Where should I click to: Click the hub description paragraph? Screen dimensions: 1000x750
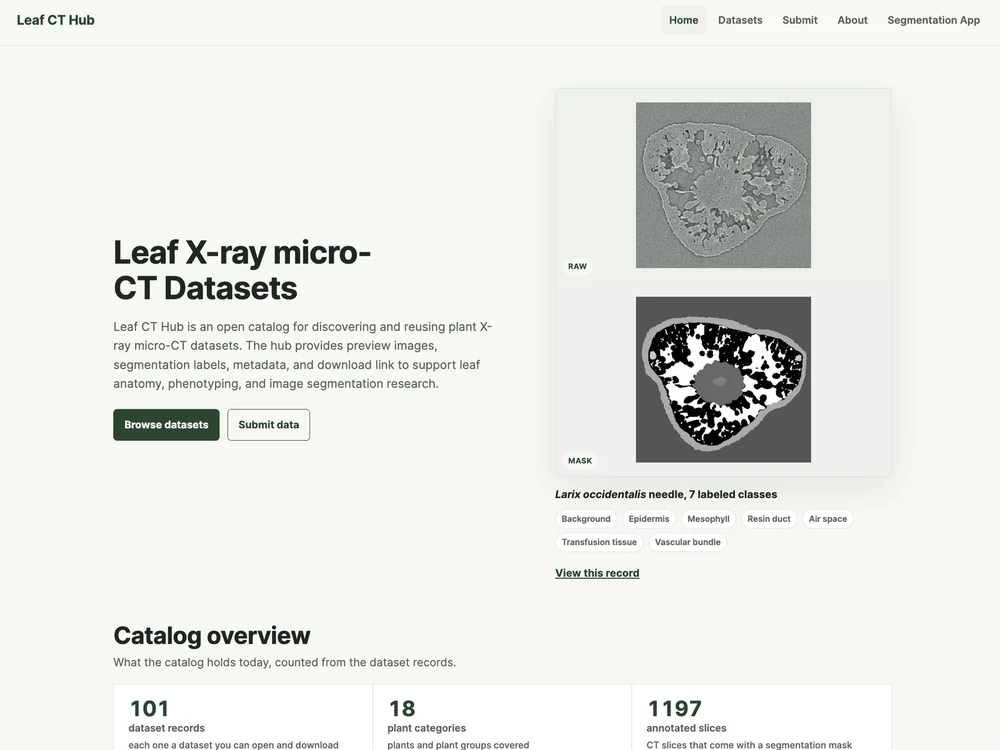point(303,355)
